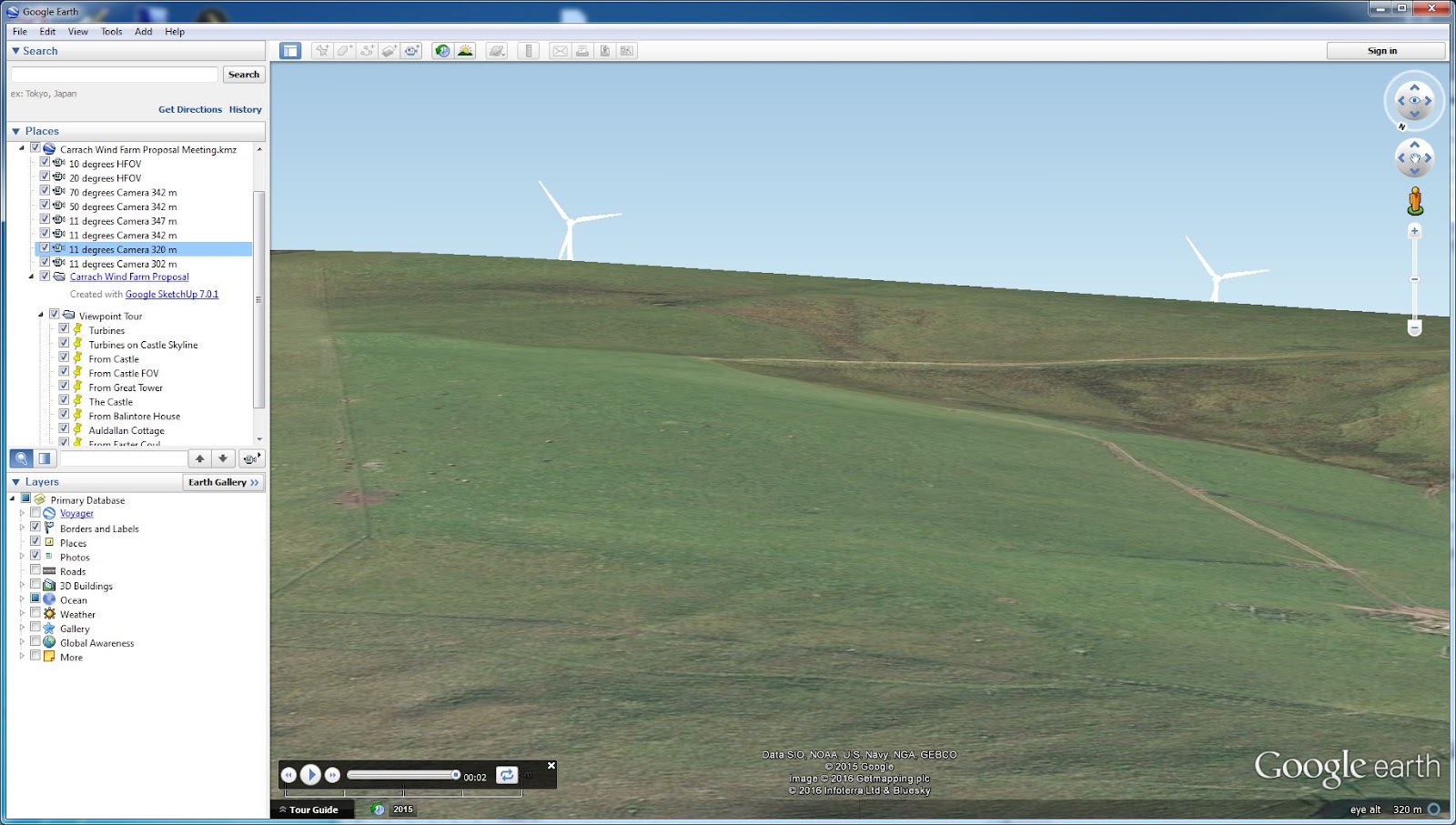Image resolution: width=1456 pixels, height=825 pixels.
Task: Click the Places split-view panel icon
Action: pos(44,458)
